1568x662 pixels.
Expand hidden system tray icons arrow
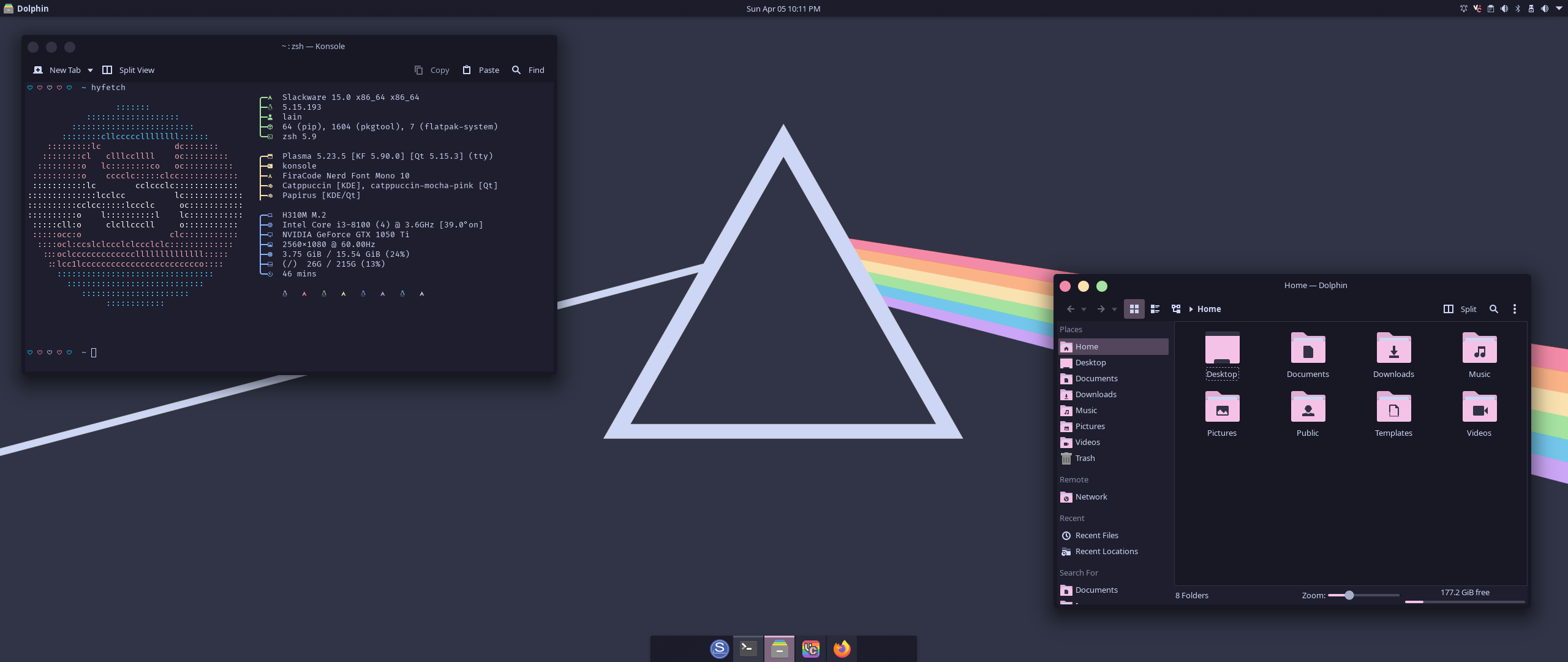[x=1559, y=8]
